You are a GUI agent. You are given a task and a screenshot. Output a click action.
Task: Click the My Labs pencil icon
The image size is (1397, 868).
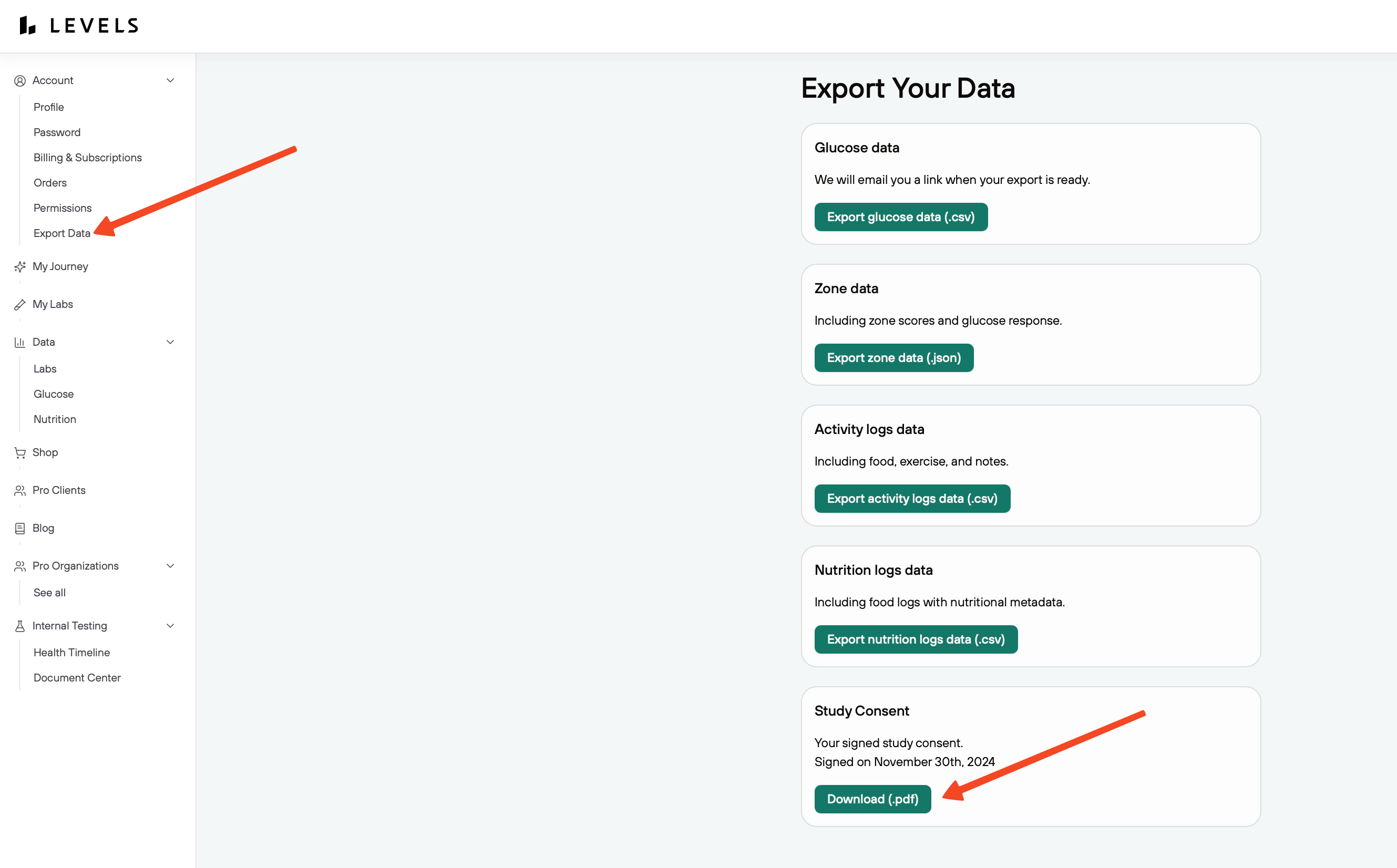[x=20, y=305]
